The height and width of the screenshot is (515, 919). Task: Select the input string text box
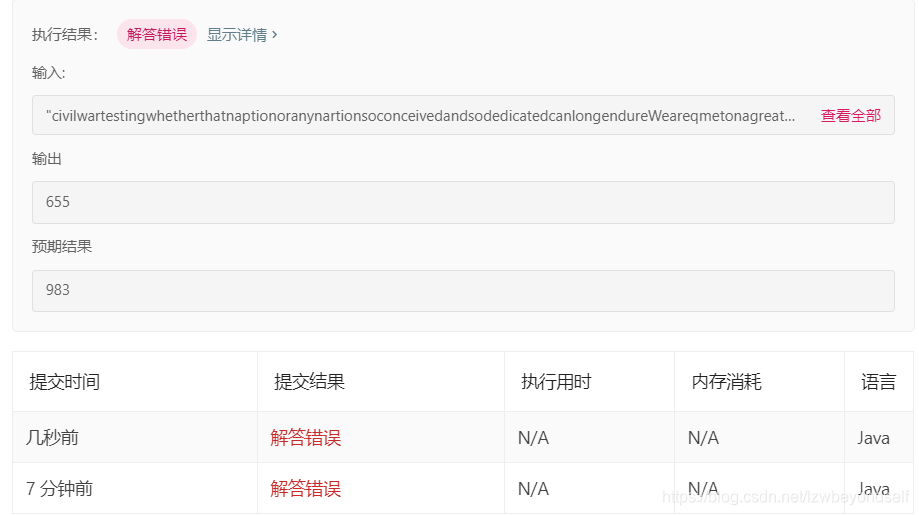coord(463,115)
